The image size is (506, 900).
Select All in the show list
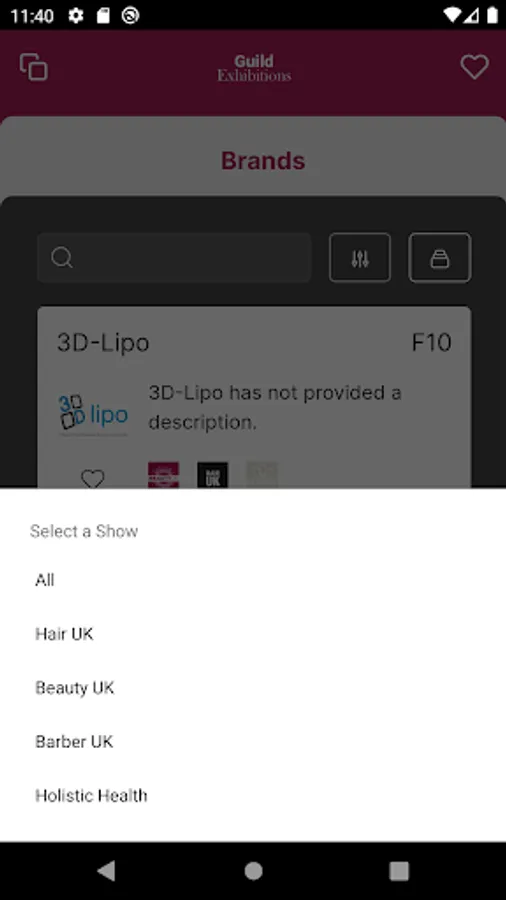(253, 580)
